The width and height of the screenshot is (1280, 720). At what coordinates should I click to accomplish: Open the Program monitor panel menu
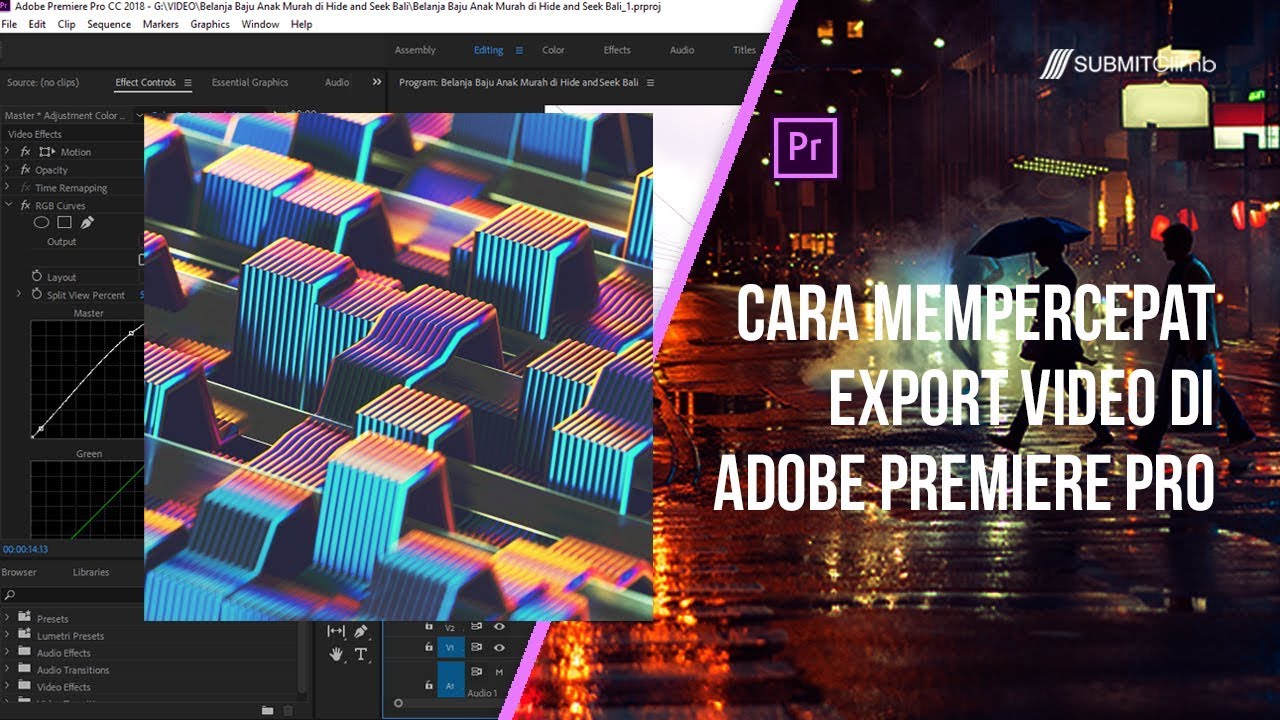(650, 82)
